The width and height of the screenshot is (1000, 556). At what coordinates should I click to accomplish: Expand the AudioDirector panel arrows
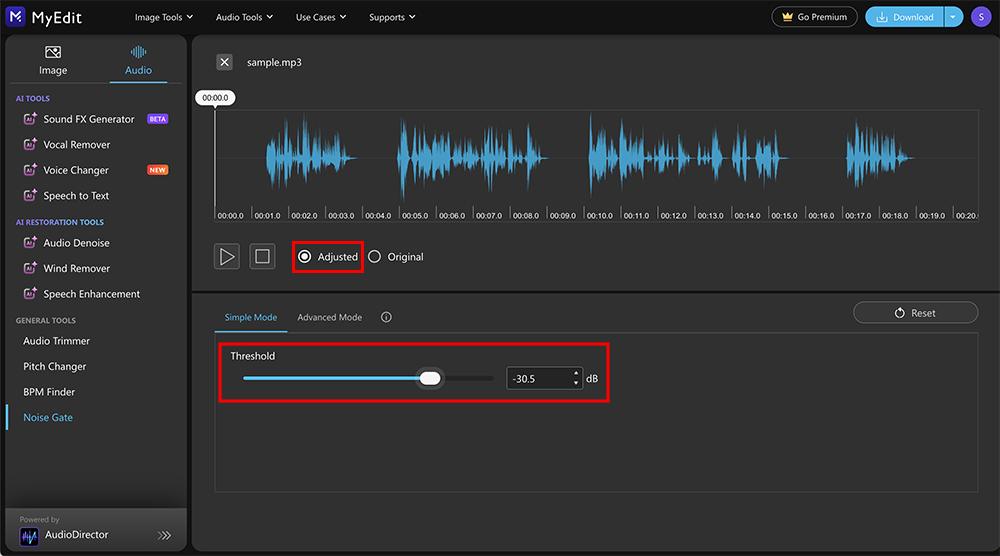(x=165, y=536)
